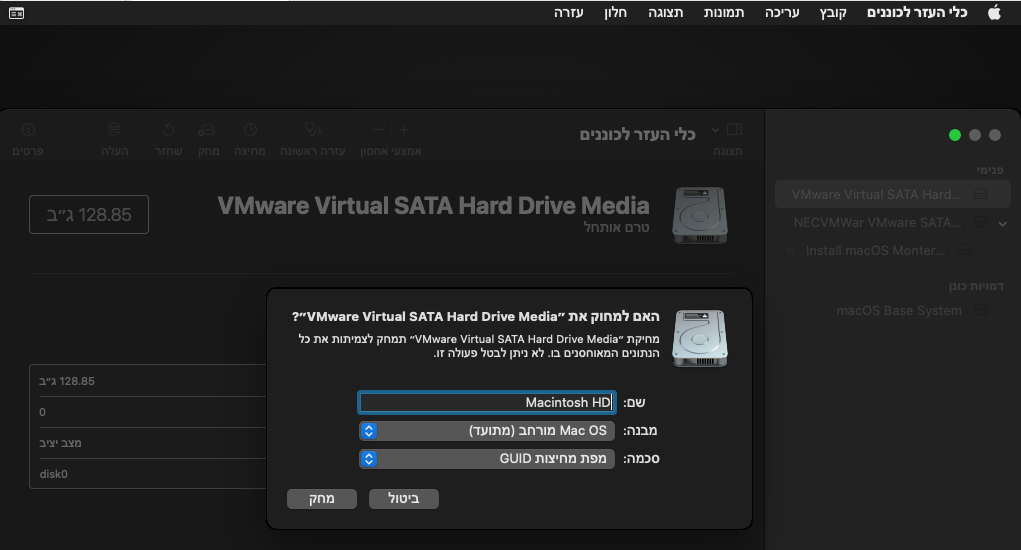1021x550 pixels.
Task: Click the פרטים info icon
Action: point(28,130)
